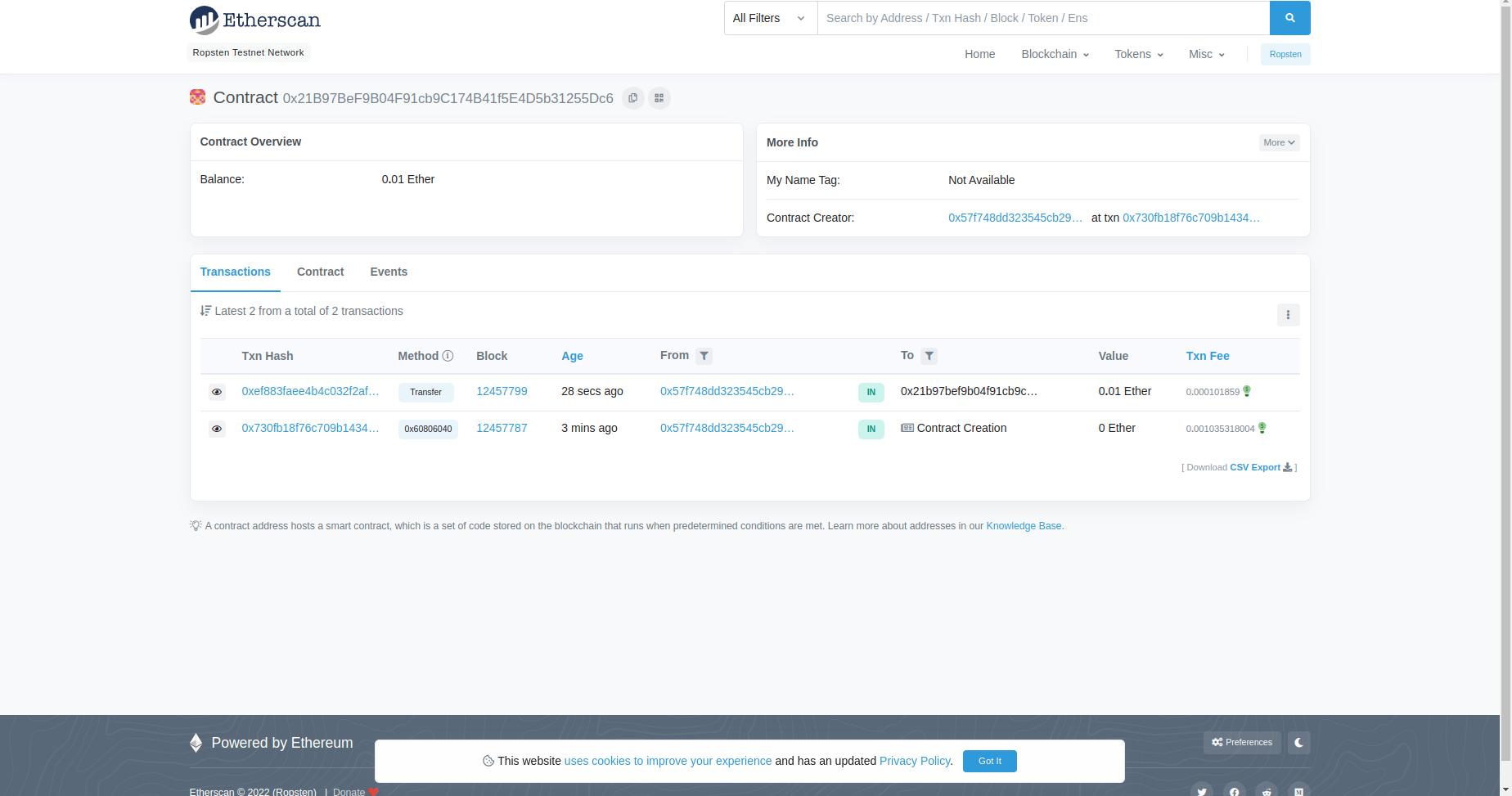Click the Ethereum diamond icon in the footer

pos(196,743)
